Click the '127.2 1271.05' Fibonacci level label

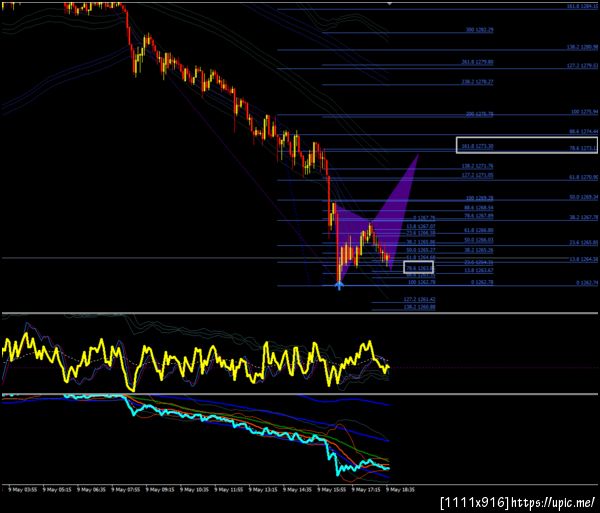(x=478, y=176)
